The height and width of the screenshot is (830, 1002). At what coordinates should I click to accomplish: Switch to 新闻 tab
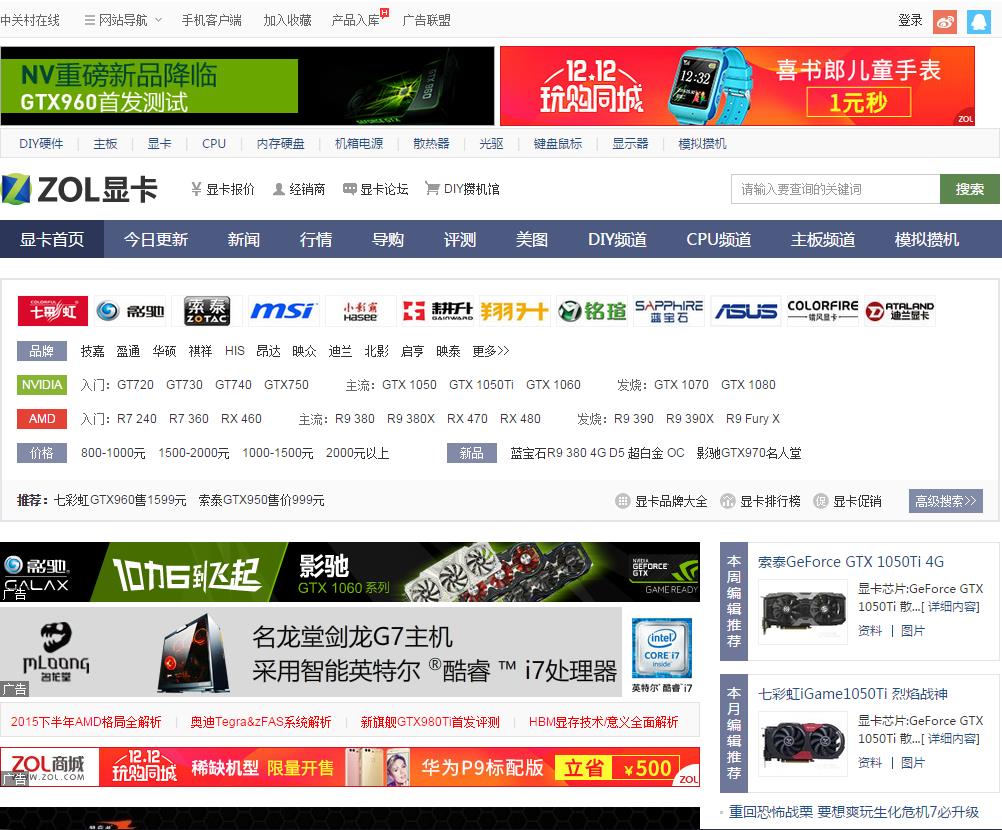click(x=243, y=240)
